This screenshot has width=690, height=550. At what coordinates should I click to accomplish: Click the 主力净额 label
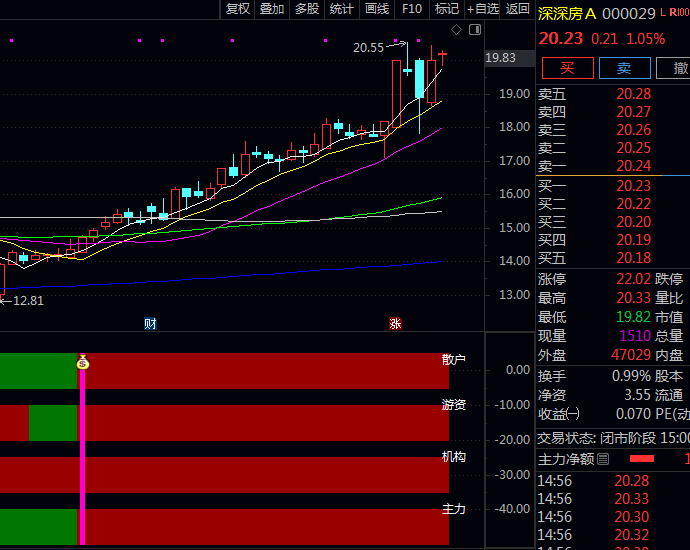(x=566, y=459)
